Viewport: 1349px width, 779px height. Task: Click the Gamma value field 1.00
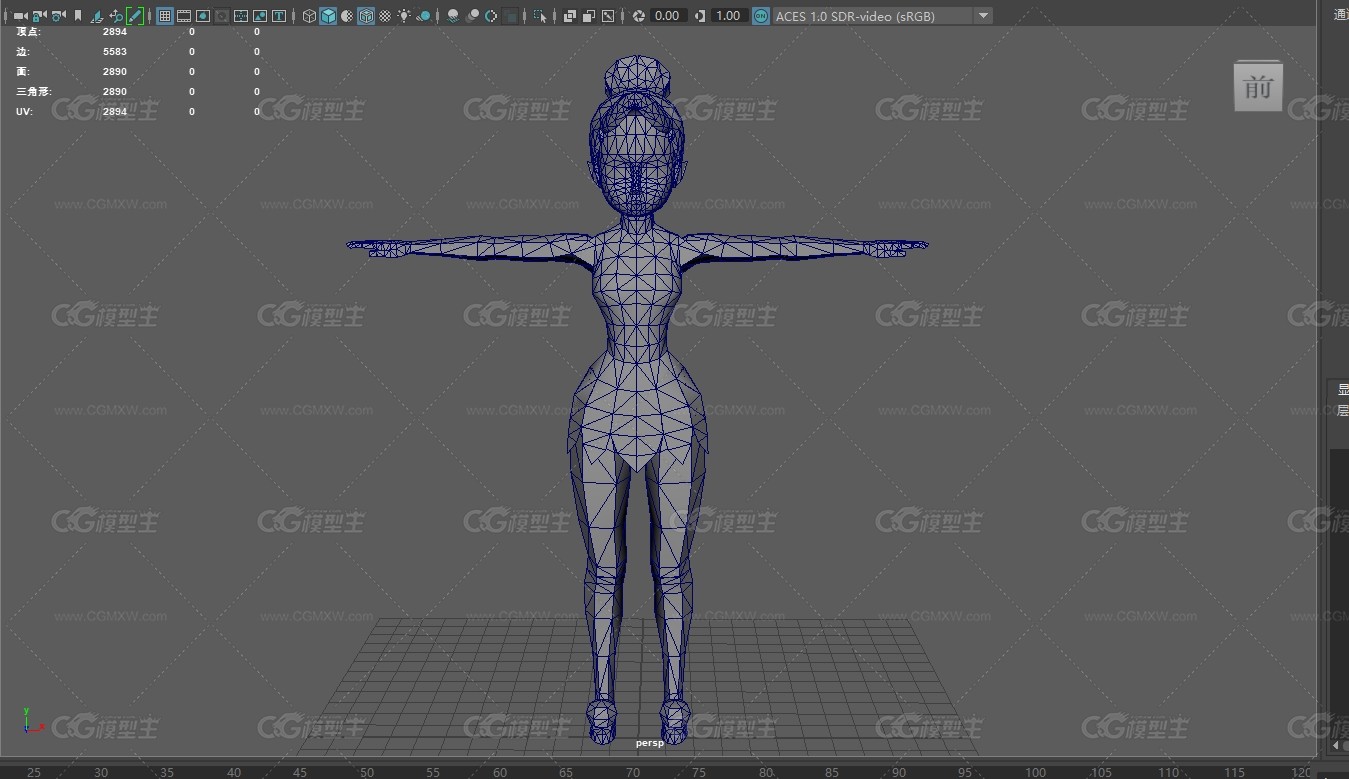(728, 16)
